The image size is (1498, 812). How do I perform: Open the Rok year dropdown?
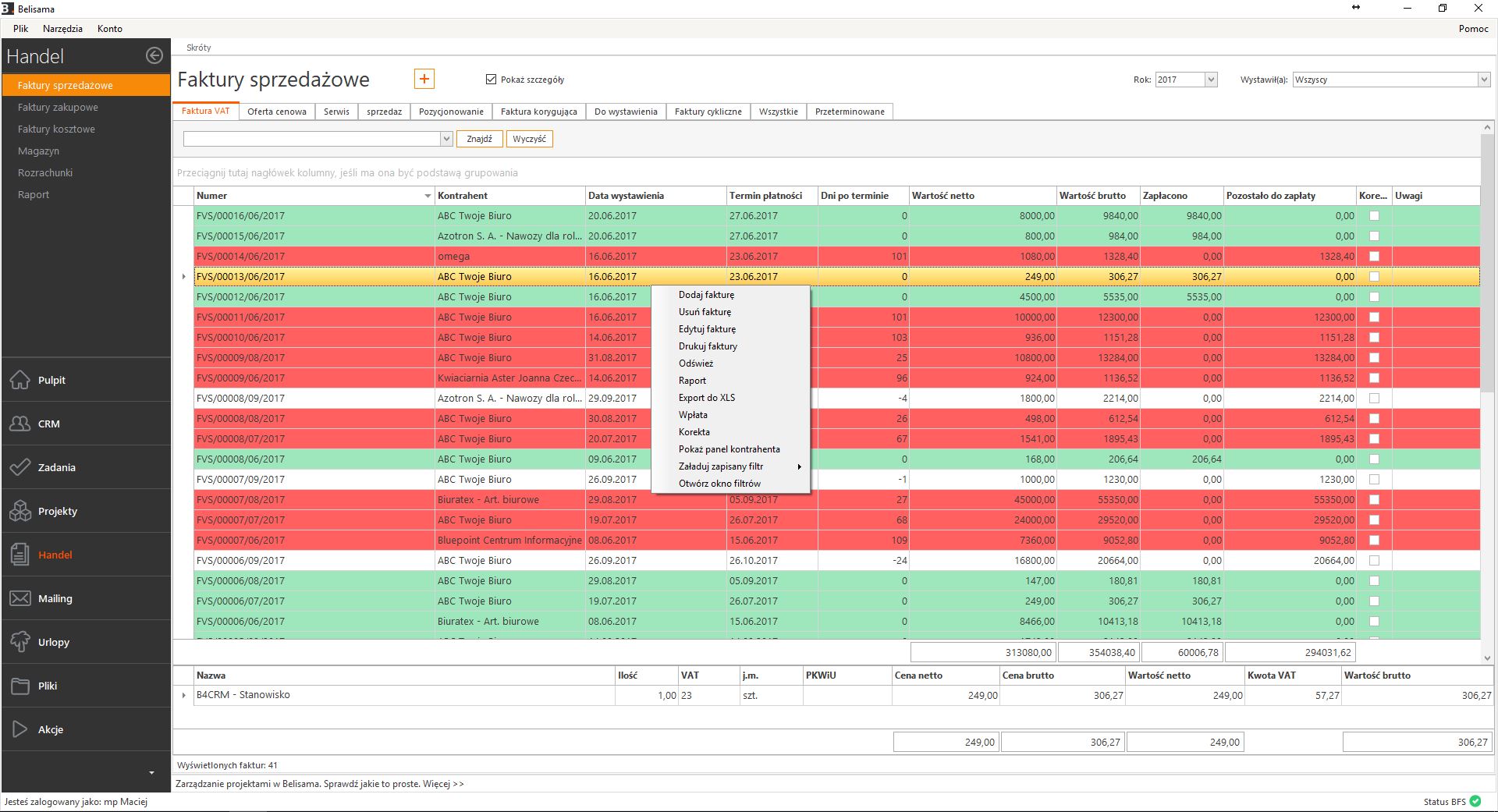pyautogui.click(x=1211, y=80)
